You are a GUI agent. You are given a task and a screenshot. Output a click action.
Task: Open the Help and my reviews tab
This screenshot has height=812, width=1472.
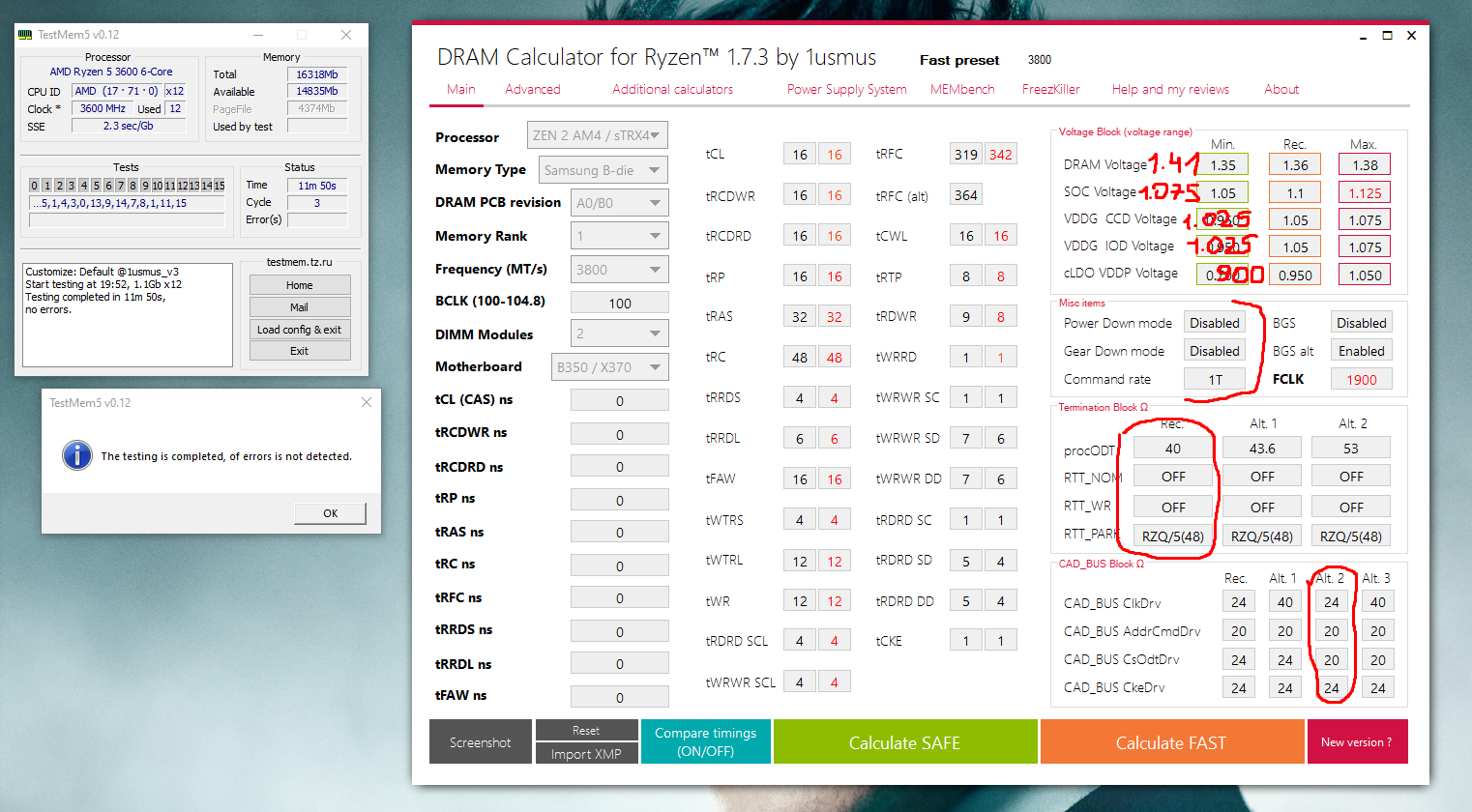[x=1170, y=89]
